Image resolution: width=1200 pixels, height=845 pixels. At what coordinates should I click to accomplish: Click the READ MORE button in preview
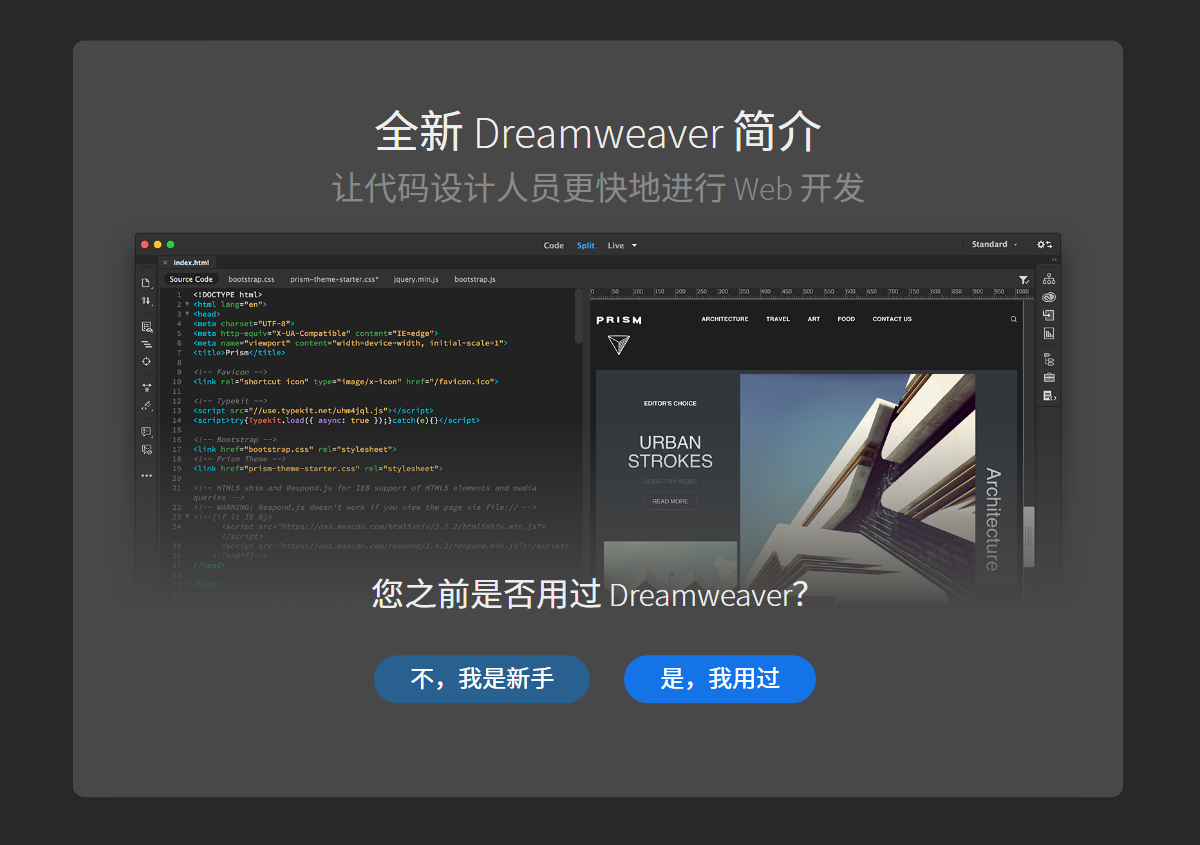click(x=670, y=501)
